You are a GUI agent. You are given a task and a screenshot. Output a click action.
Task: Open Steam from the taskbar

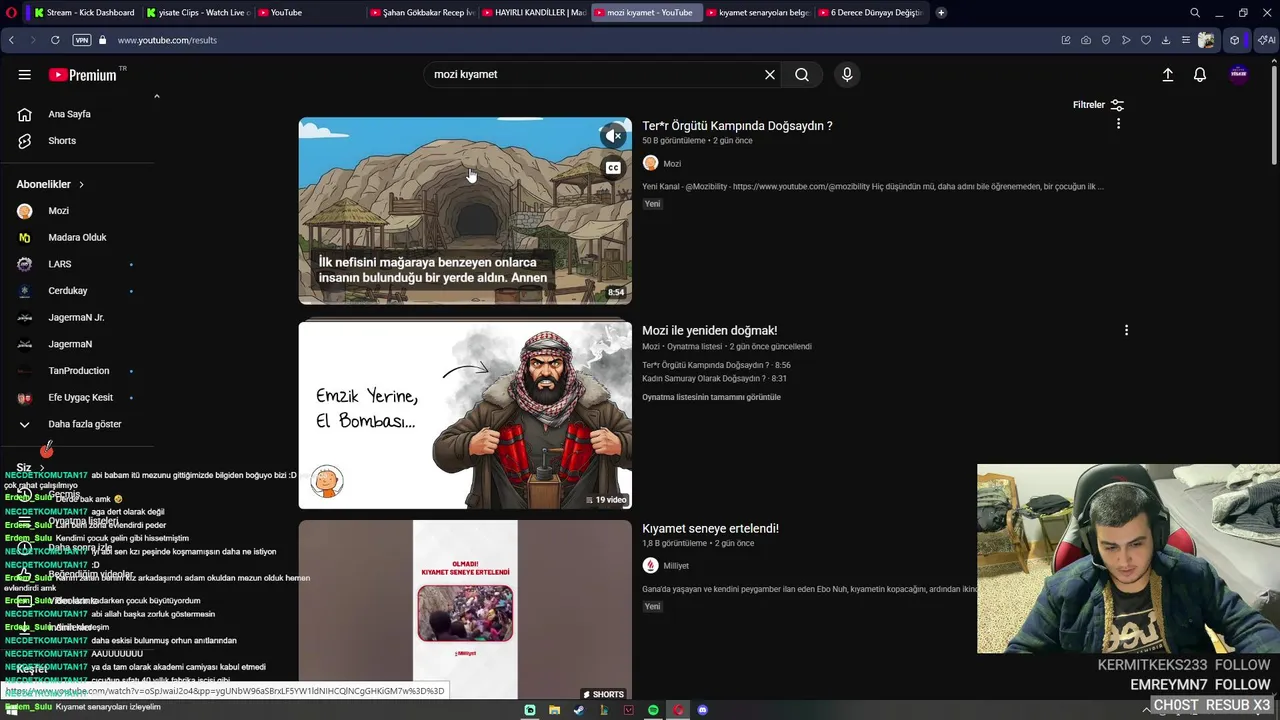coord(579,710)
